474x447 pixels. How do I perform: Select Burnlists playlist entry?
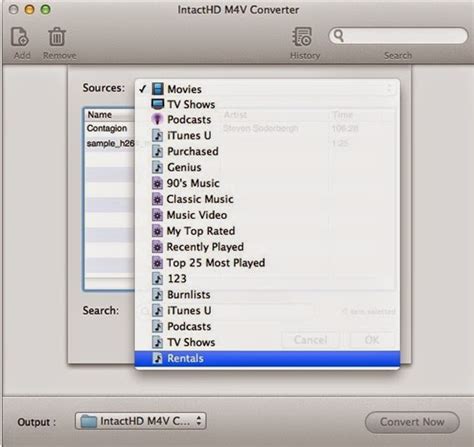[267, 295]
